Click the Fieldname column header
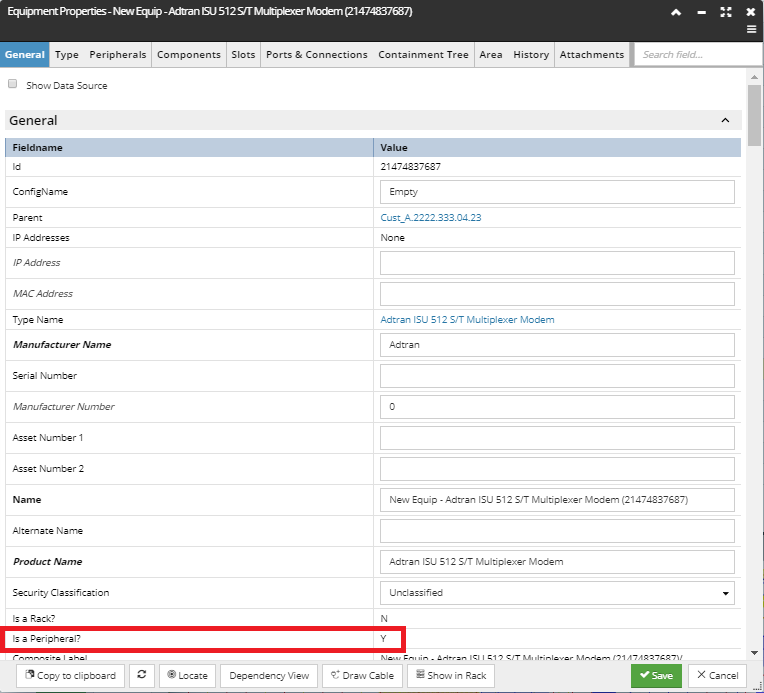Viewport: 764px width, 693px height. 189,148
